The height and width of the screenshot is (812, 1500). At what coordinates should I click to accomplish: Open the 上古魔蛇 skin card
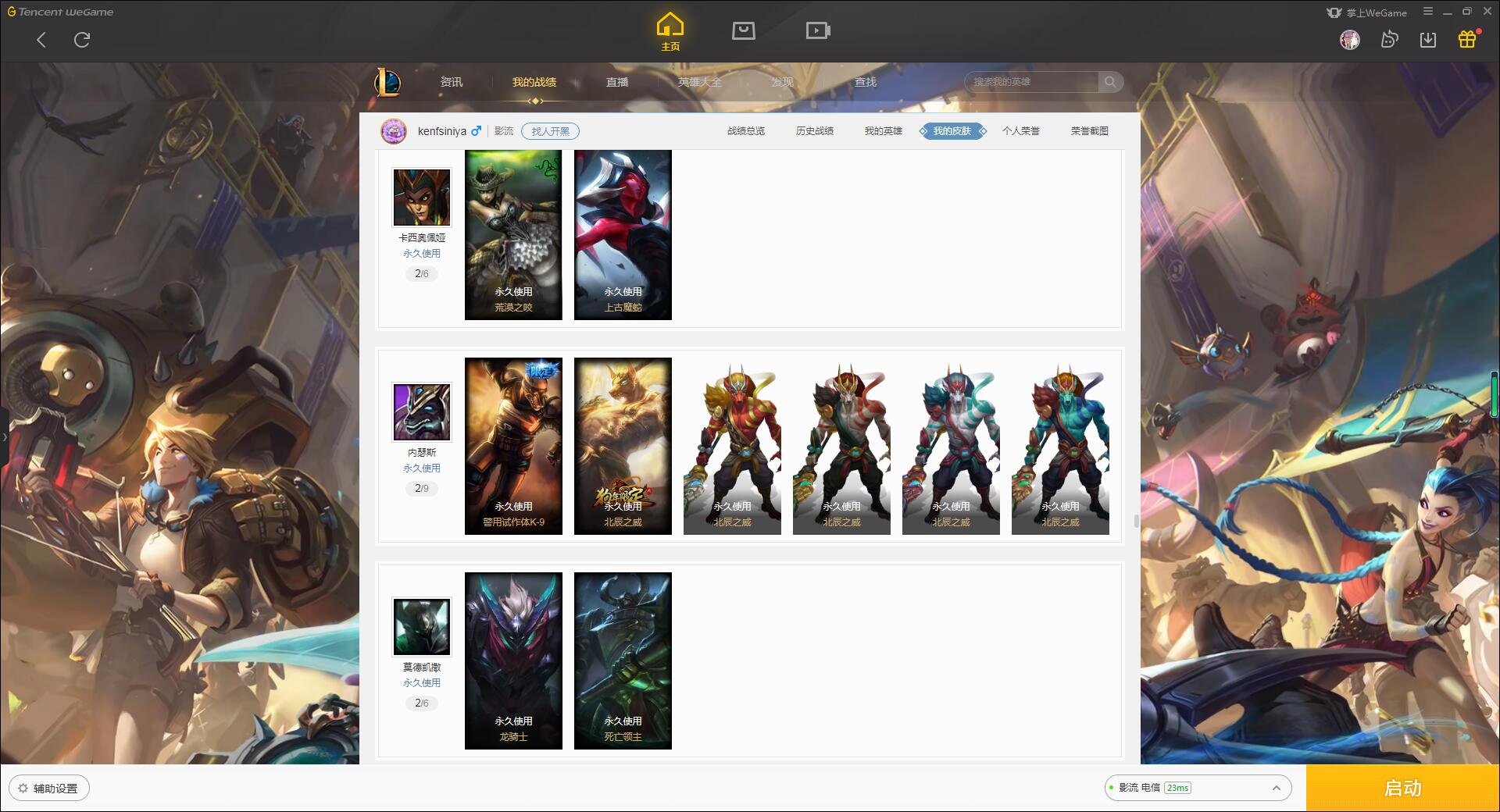[x=623, y=234]
